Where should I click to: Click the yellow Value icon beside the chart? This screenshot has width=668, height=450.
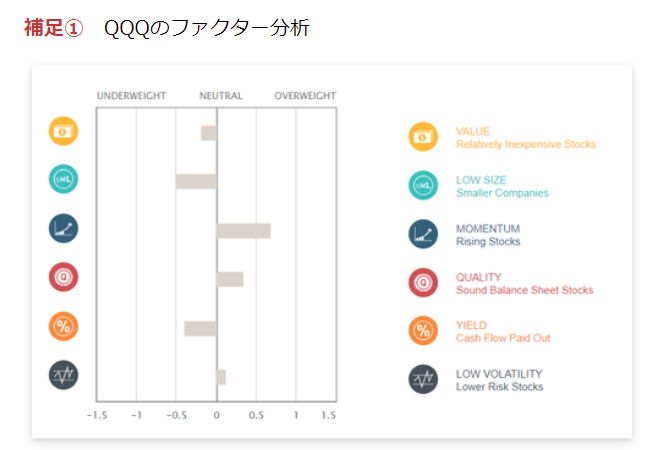point(63,131)
